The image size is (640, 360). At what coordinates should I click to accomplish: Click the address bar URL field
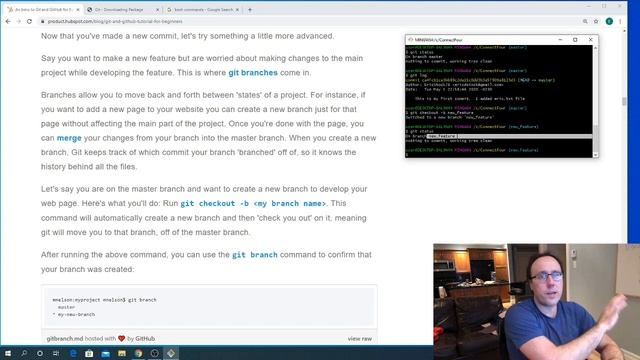pyautogui.click(x=310, y=21)
